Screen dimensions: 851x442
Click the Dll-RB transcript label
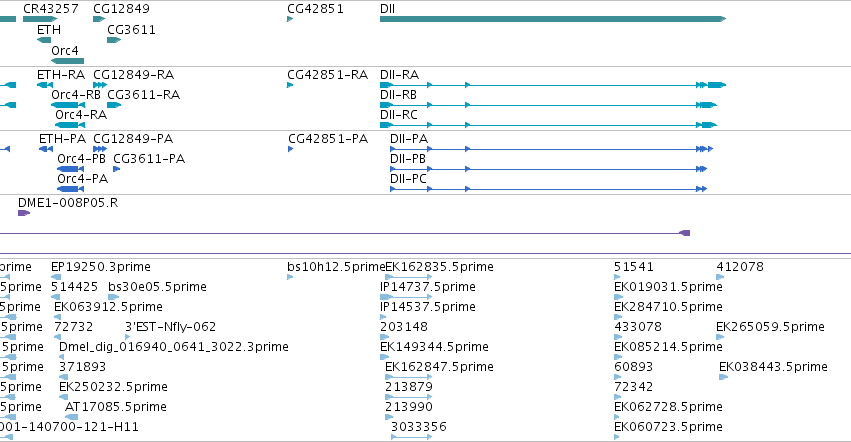pyautogui.click(x=398, y=94)
